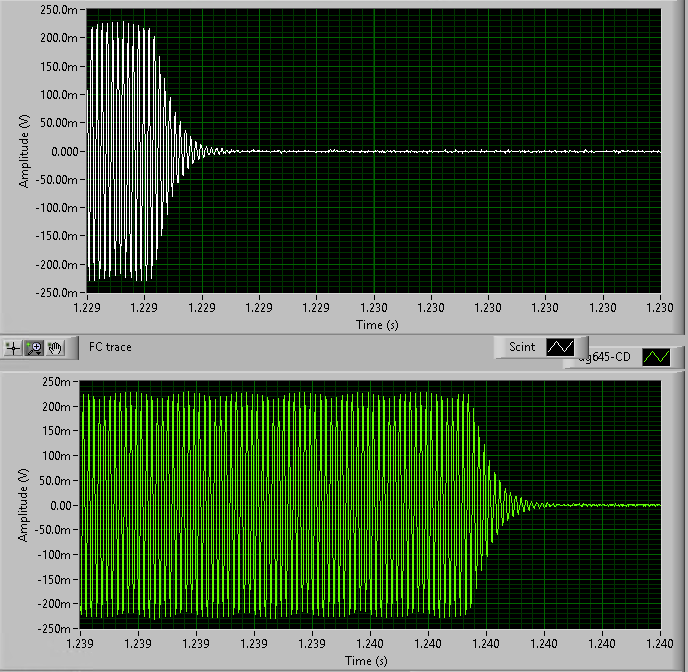Click the 150m Y-axis tick label
This screenshot has width=688, height=672.
tap(56, 431)
